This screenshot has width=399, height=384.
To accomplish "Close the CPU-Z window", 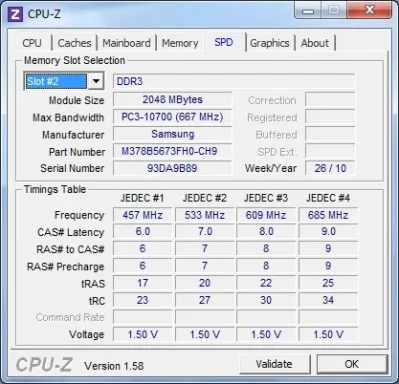I will coord(369,10).
